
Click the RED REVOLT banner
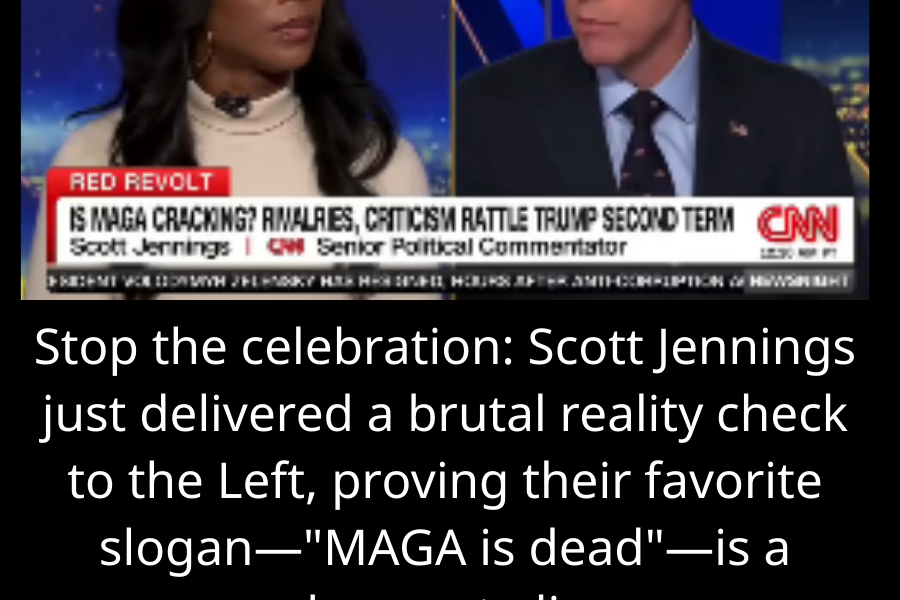click(140, 182)
